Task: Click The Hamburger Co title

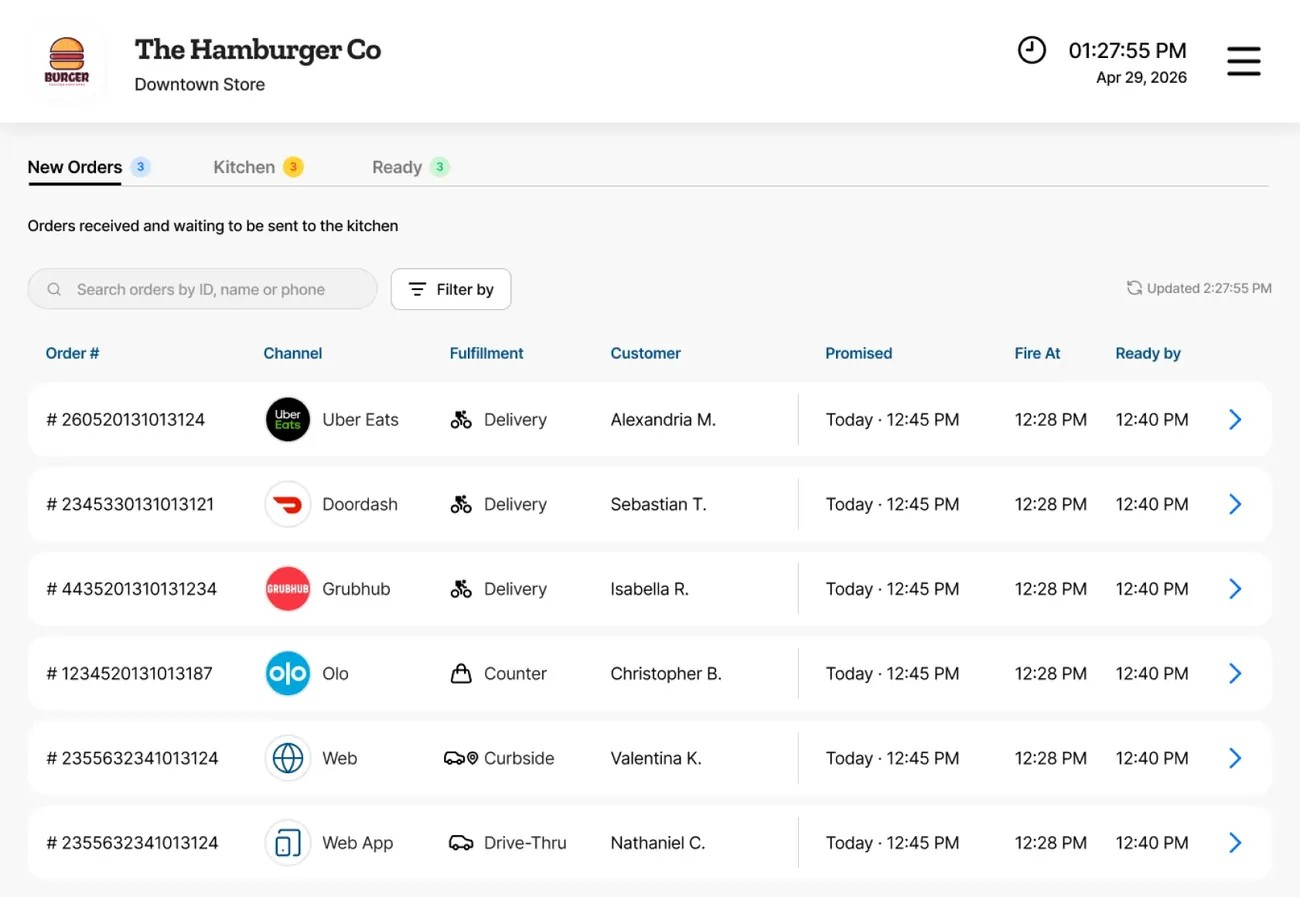Action: pyautogui.click(x=258, y=49)
